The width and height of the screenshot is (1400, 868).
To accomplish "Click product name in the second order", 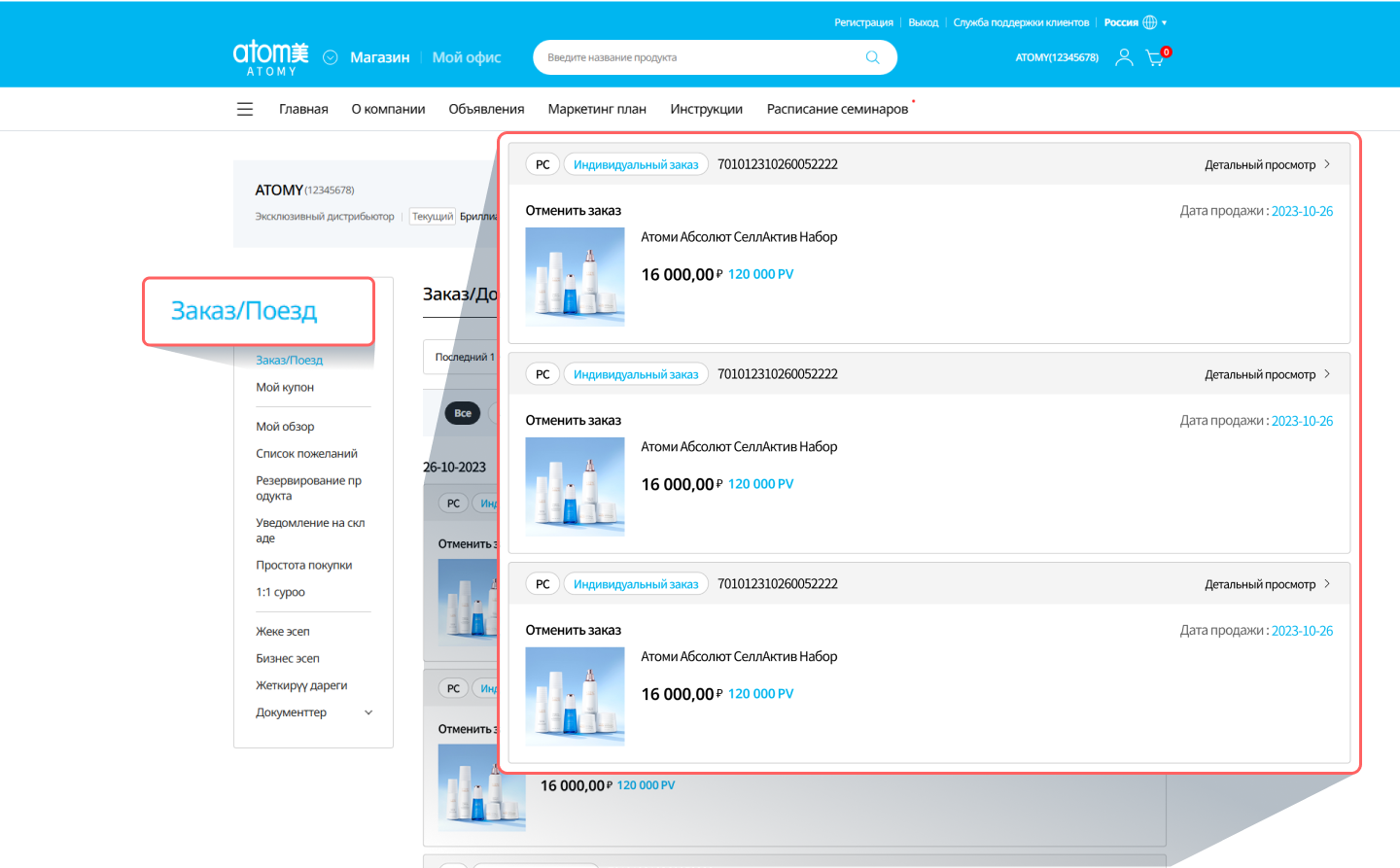I will (739, 446).
